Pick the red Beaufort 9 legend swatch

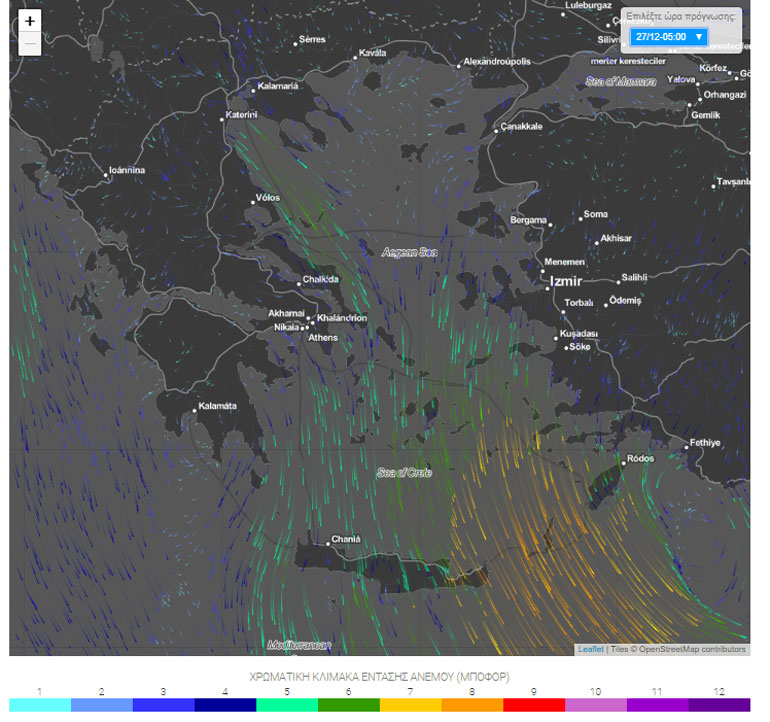coord(534,705)
